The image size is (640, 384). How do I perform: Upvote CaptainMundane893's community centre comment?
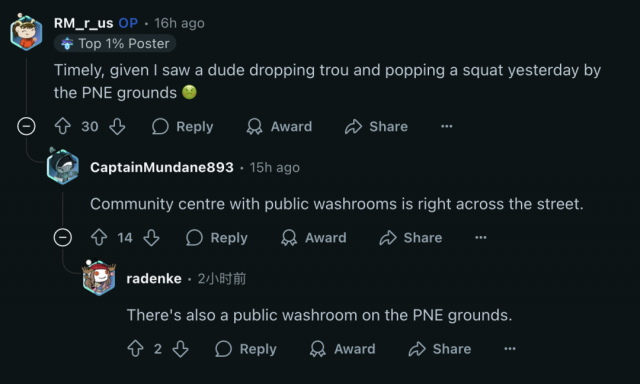tap(99, 238)
